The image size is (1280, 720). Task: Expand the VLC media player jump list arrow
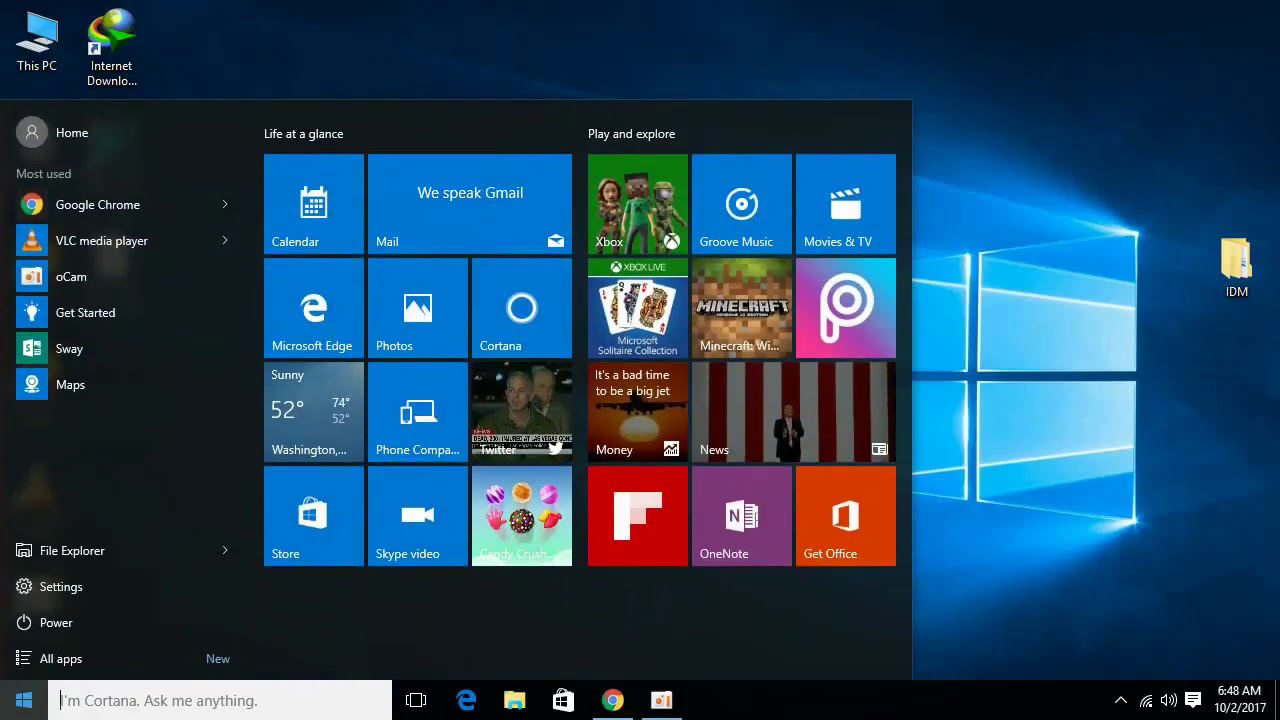point(225,240)
